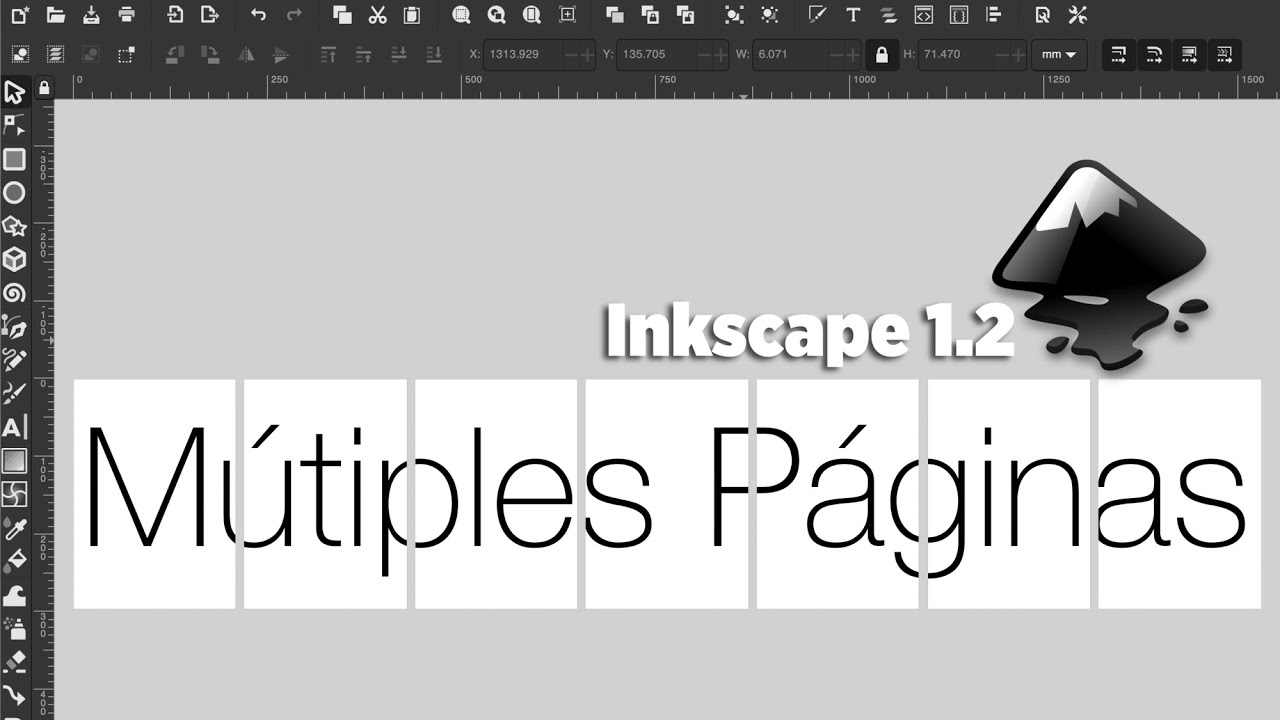Open the mm units dropdown
Image resolution: width=1280 pixels, height=720 pixels.
tap(1059, 54)
